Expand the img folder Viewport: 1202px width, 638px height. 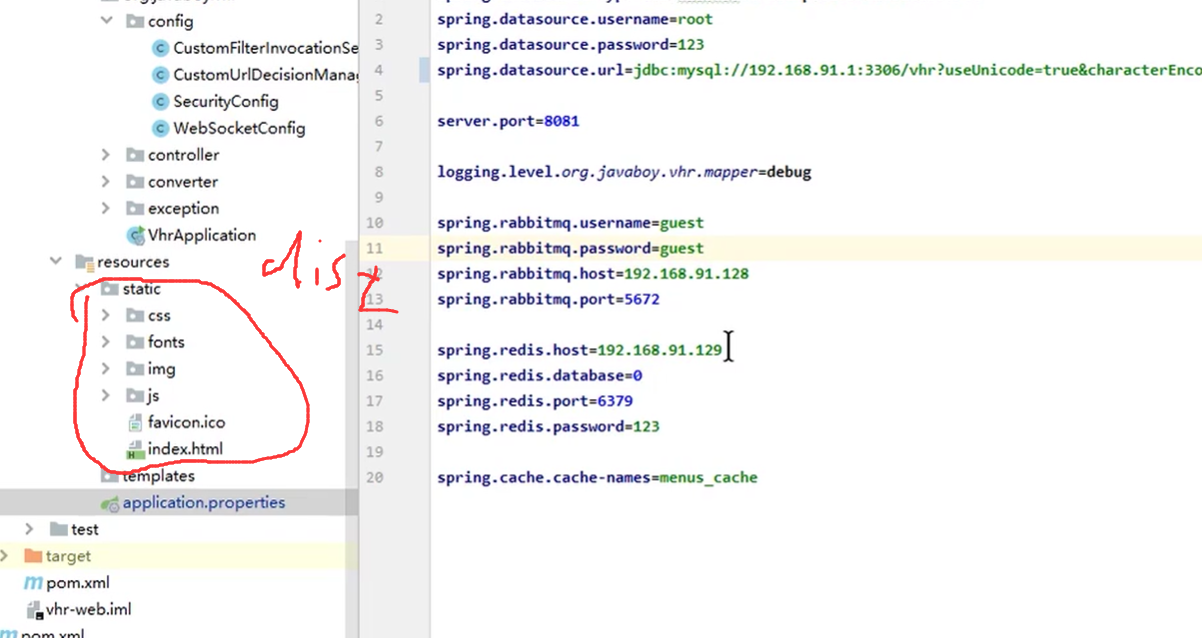(106, 369)
